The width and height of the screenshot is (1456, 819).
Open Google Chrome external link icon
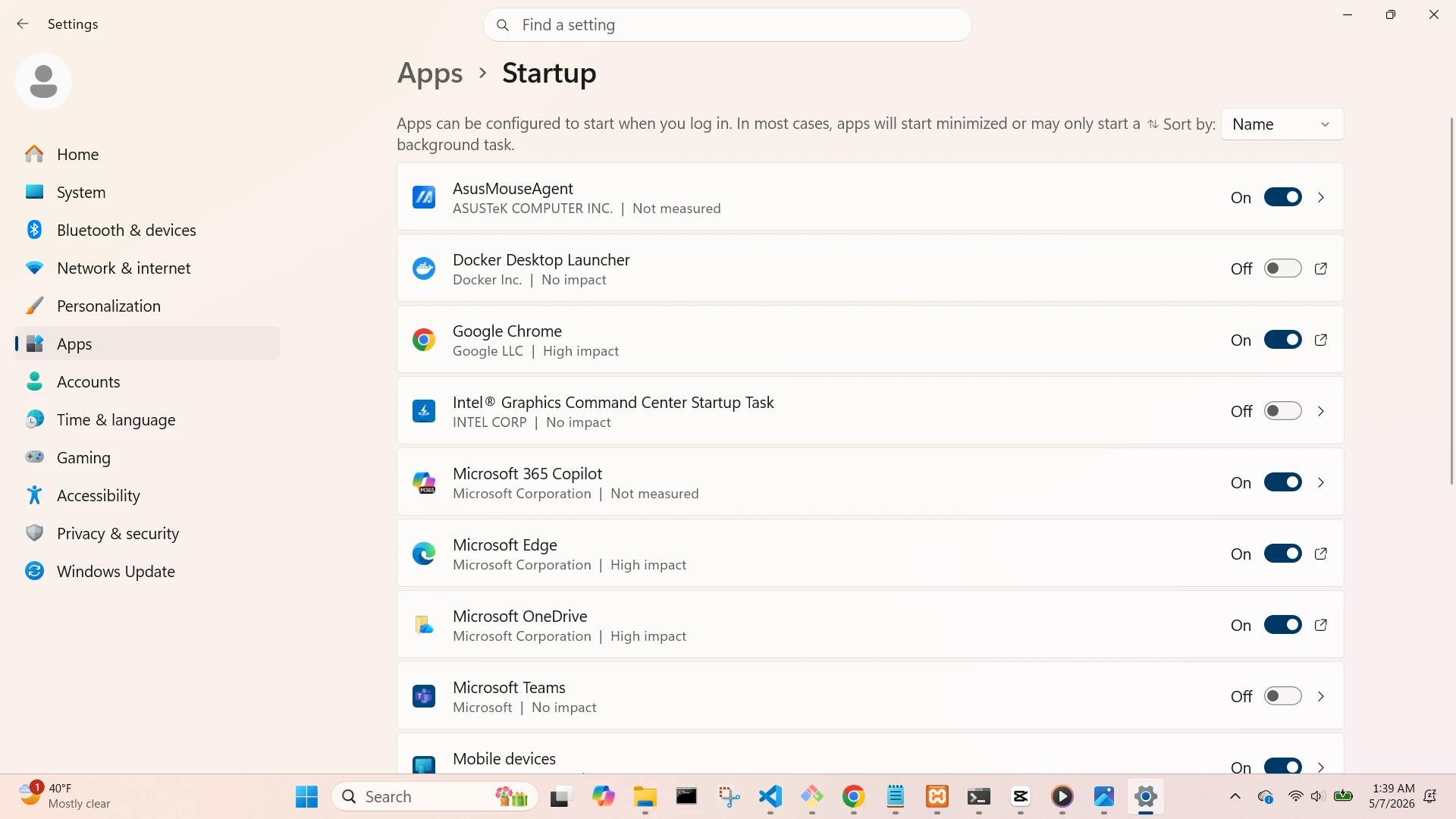[x=1321, y=340]
